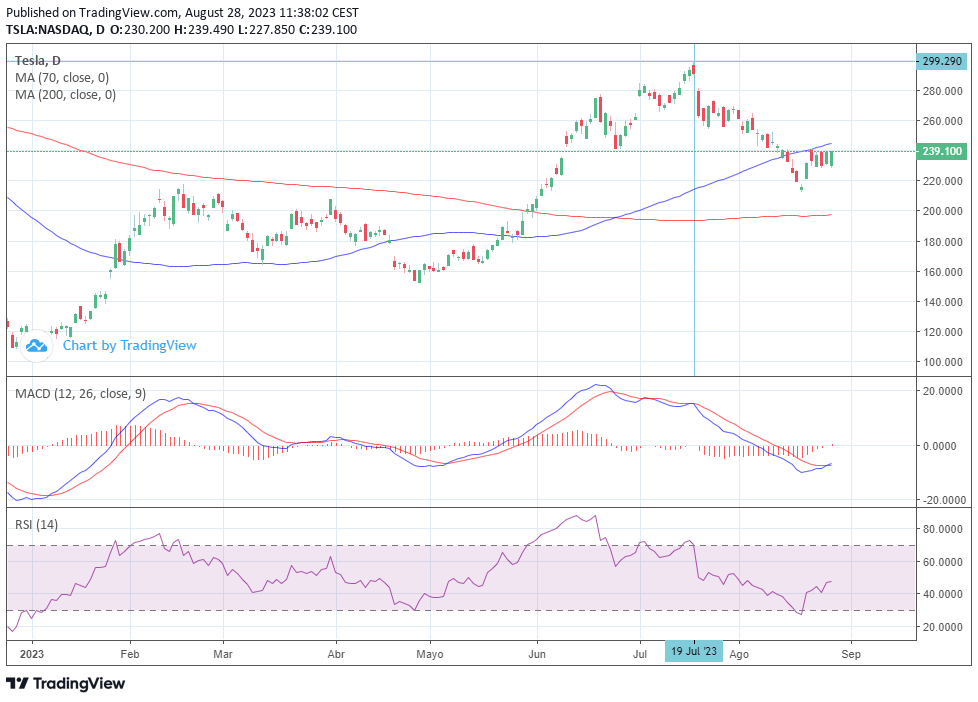Click the 'Tesla, D' chart title

[37, 61]
